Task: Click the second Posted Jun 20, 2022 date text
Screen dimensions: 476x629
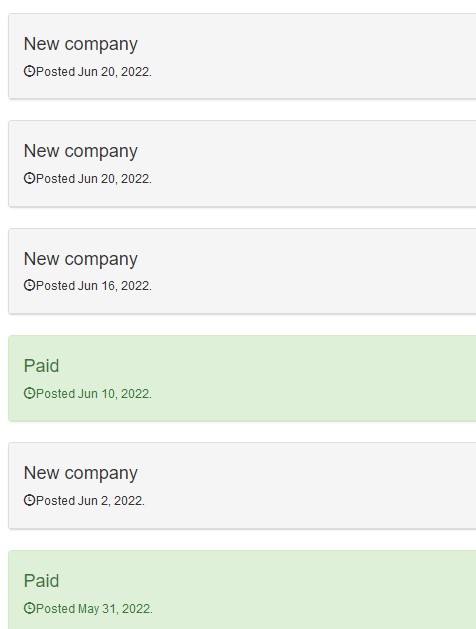Action: [94, 179]
